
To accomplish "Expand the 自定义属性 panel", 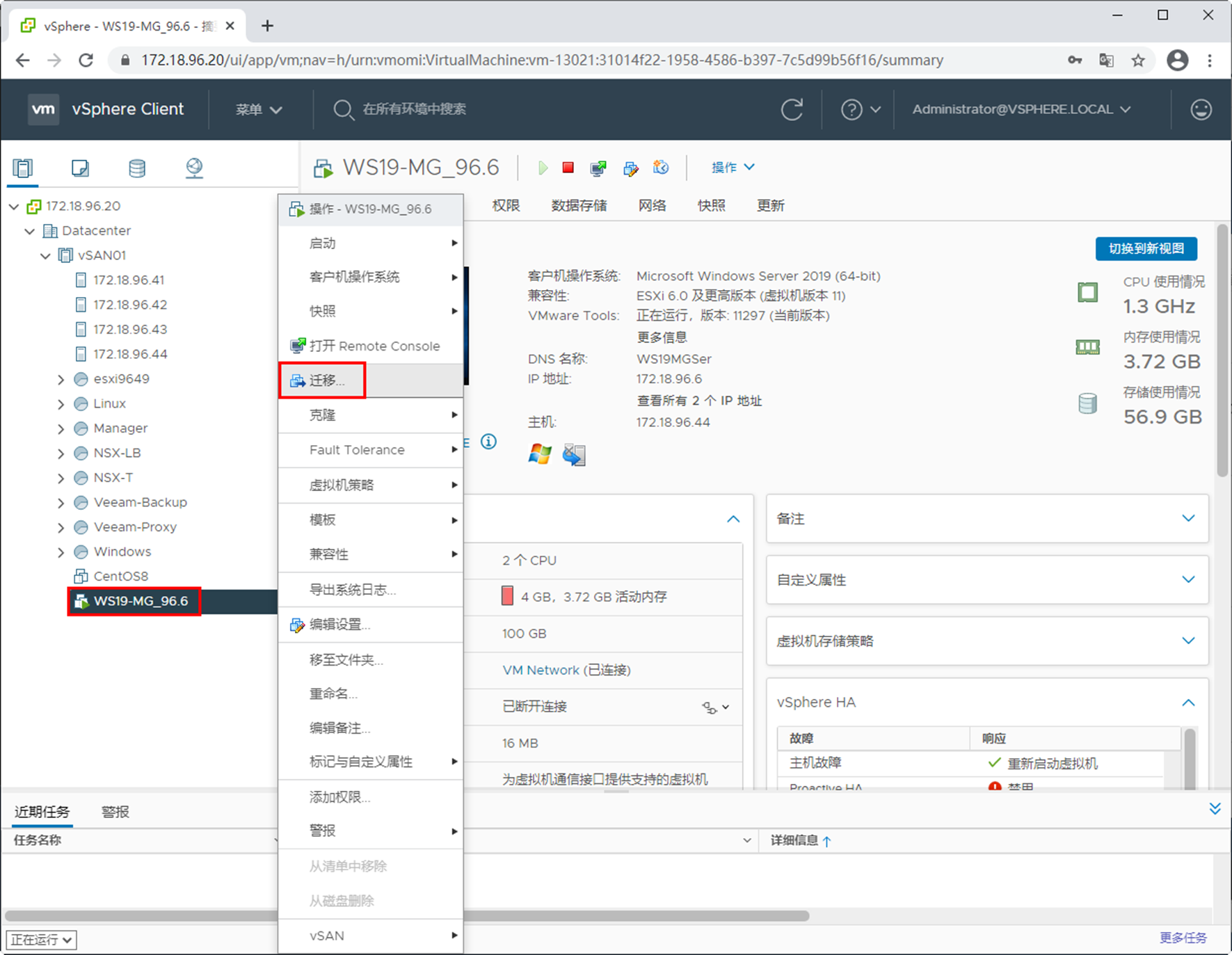I will (1188, 580).
